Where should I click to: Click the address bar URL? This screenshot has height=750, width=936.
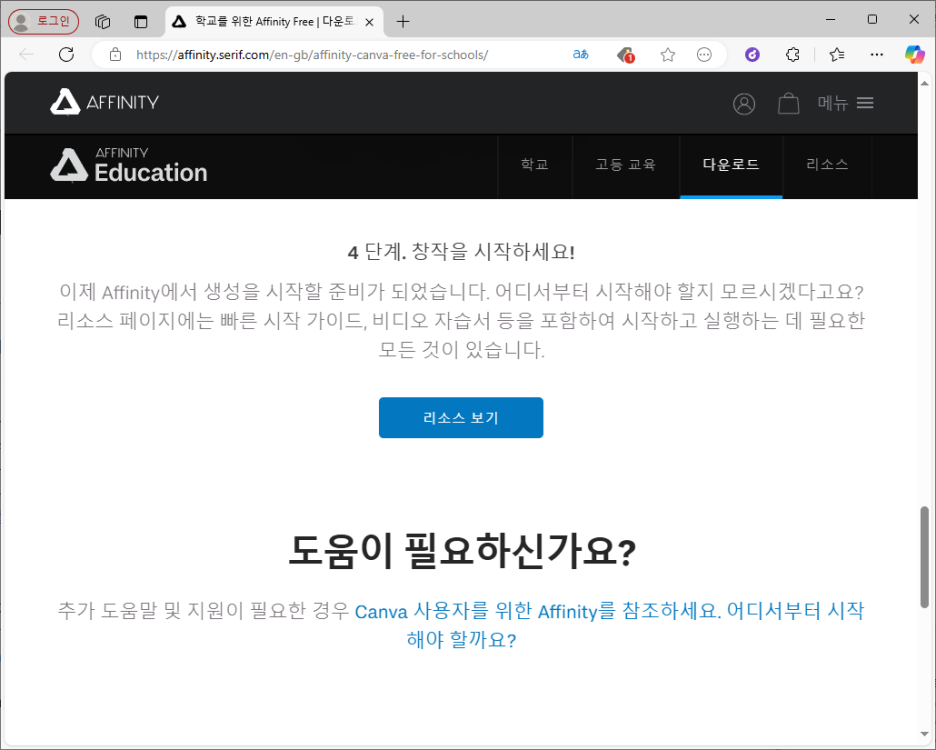[312, 55]
